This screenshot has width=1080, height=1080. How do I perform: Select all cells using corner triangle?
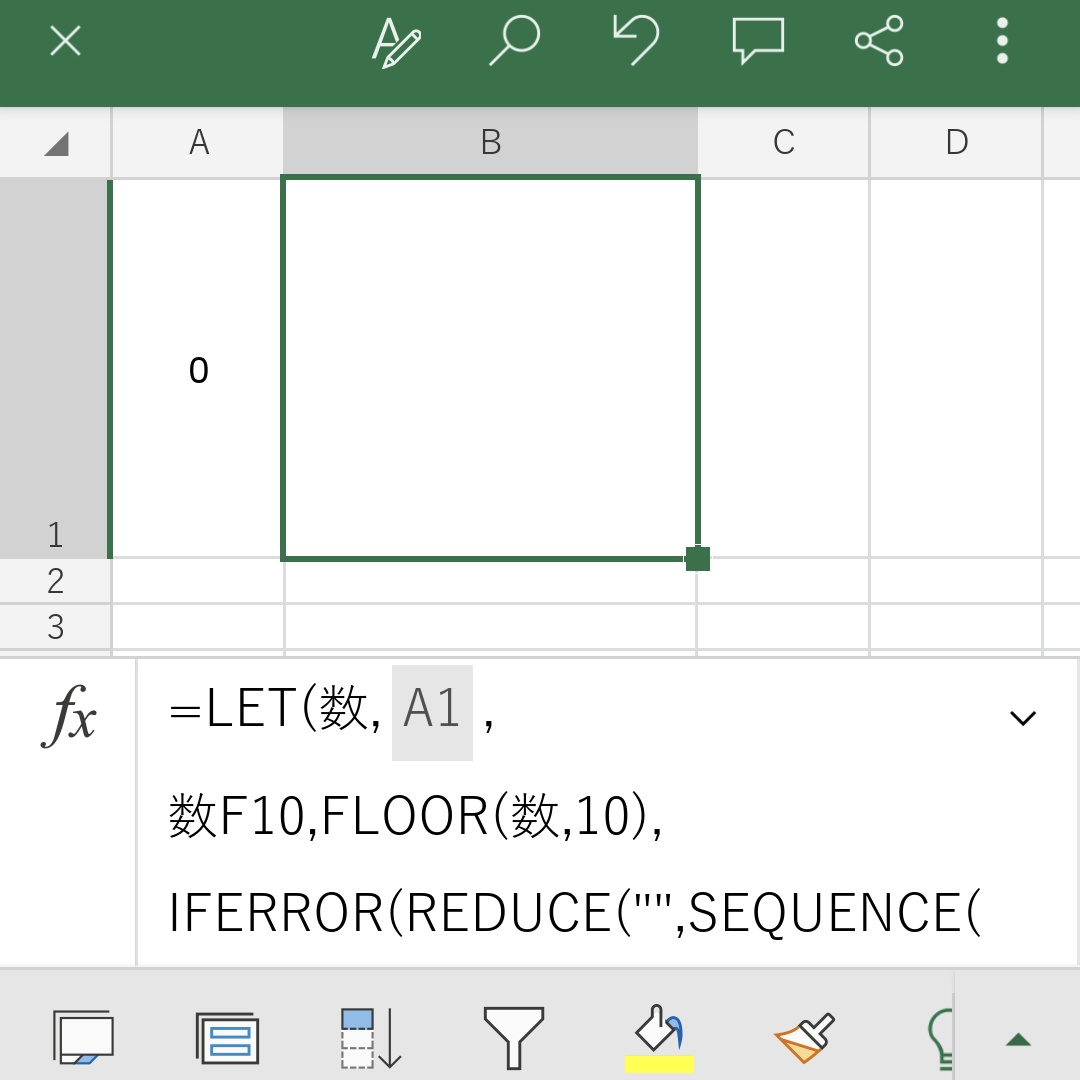click(56, 143)
